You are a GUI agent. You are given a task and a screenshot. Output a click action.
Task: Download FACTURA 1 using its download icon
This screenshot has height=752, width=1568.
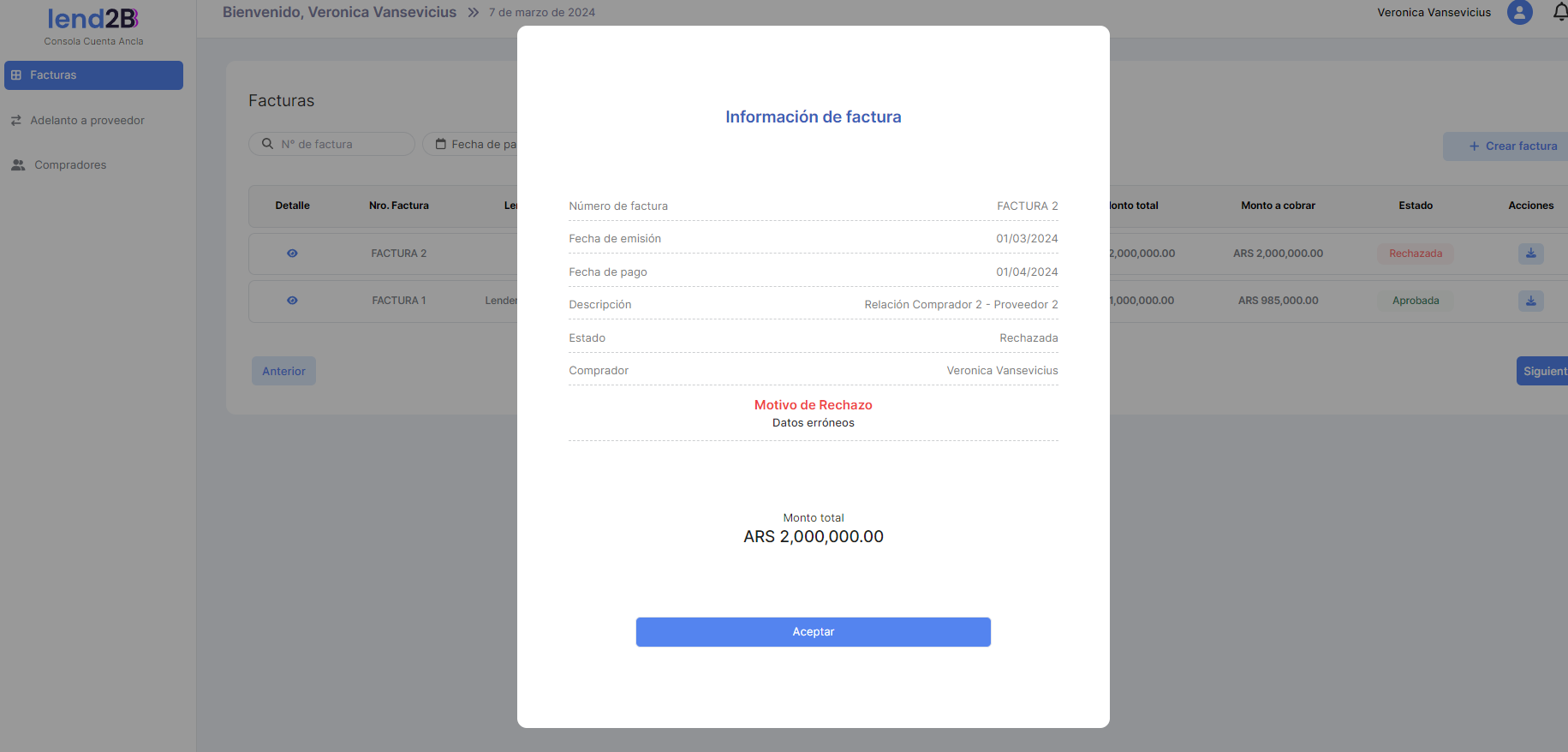pos(1530,301)
